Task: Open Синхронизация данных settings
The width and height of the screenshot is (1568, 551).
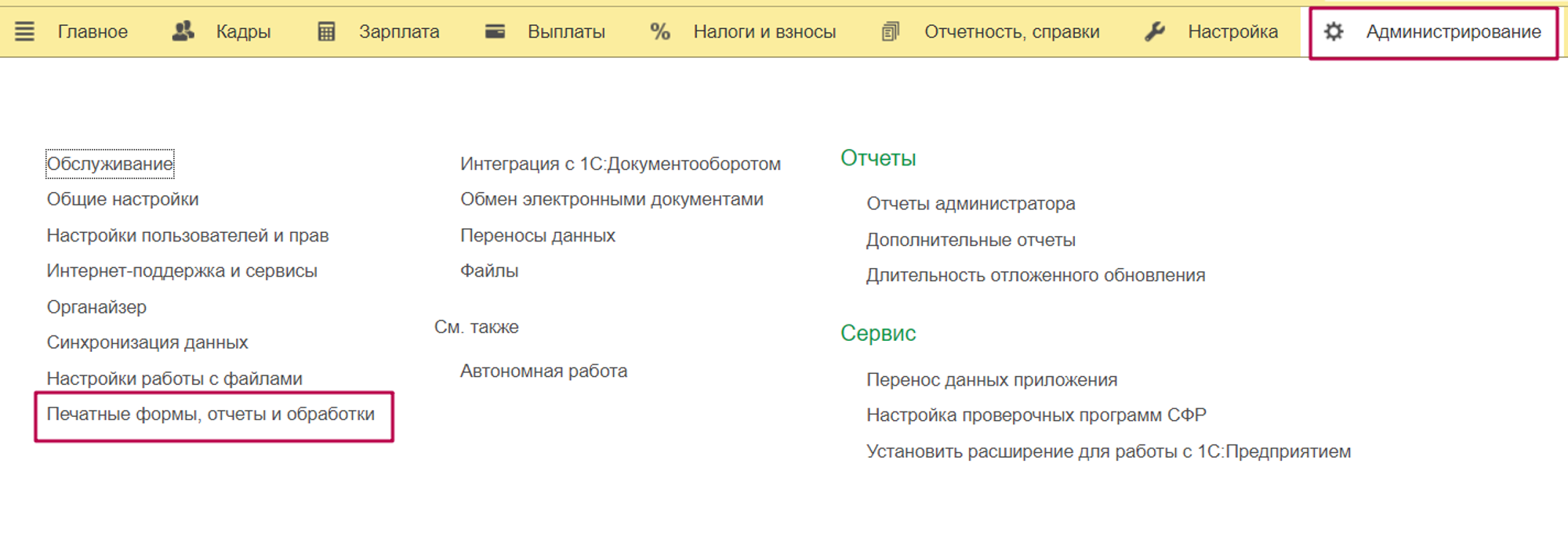Action: (147, 343)
